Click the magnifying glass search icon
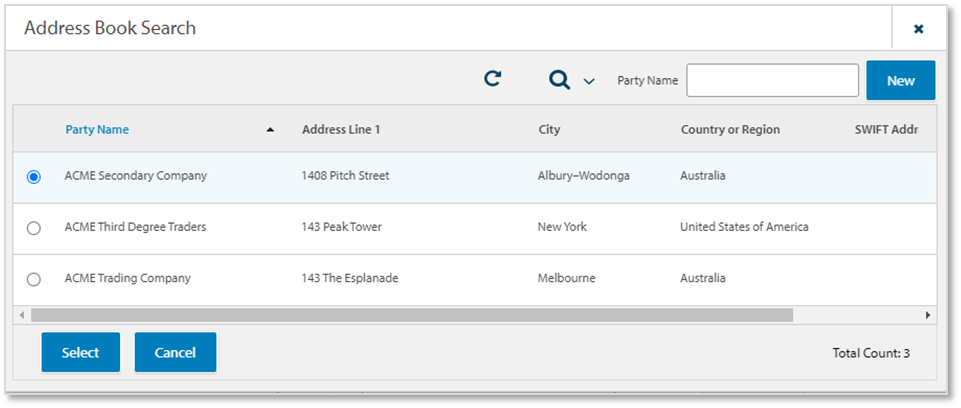Viewport: 961px width, 408px height. [x=559, y=80]
